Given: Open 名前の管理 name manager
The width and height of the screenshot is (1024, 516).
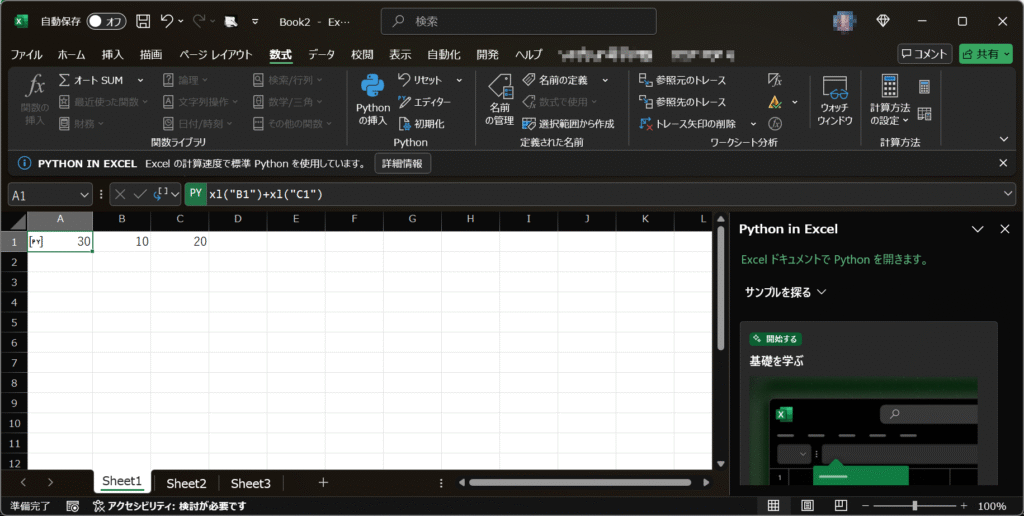Looking at the screenshot, I should click(x=500, y=99).
